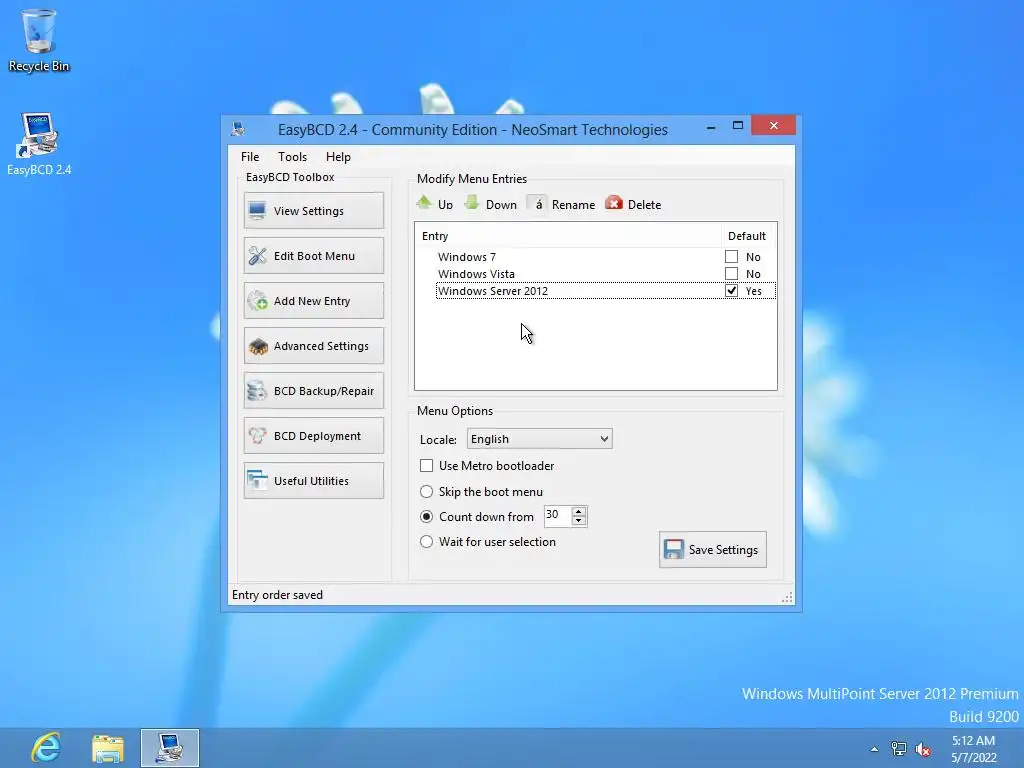The width and height of the screenshot is (1024, 768).
Task: Click the red Delete entry icon
Action: (614, 203)
